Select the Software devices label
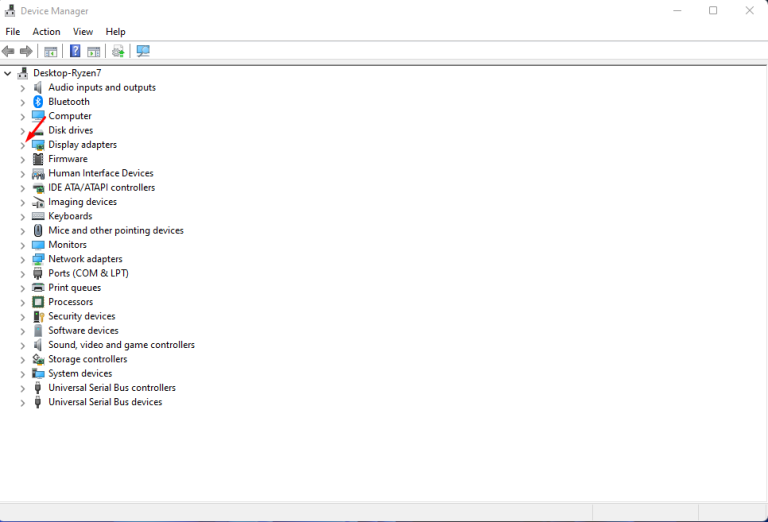Screen dimensions: 768x522 pos(83,331)
